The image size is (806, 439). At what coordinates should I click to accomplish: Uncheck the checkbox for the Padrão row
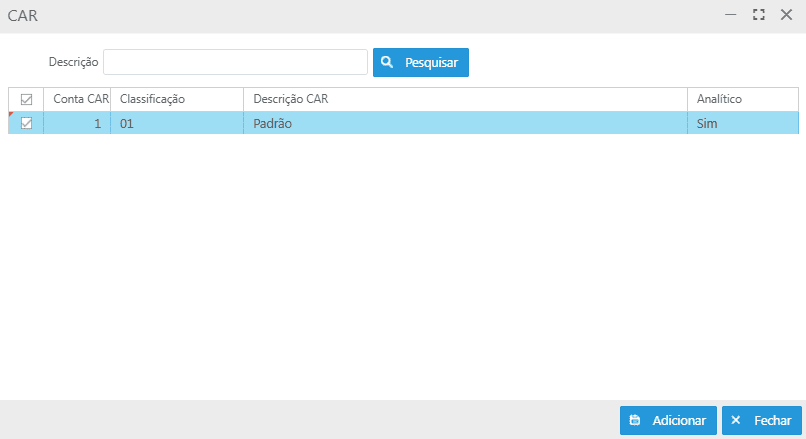click(x=26, y=123)
